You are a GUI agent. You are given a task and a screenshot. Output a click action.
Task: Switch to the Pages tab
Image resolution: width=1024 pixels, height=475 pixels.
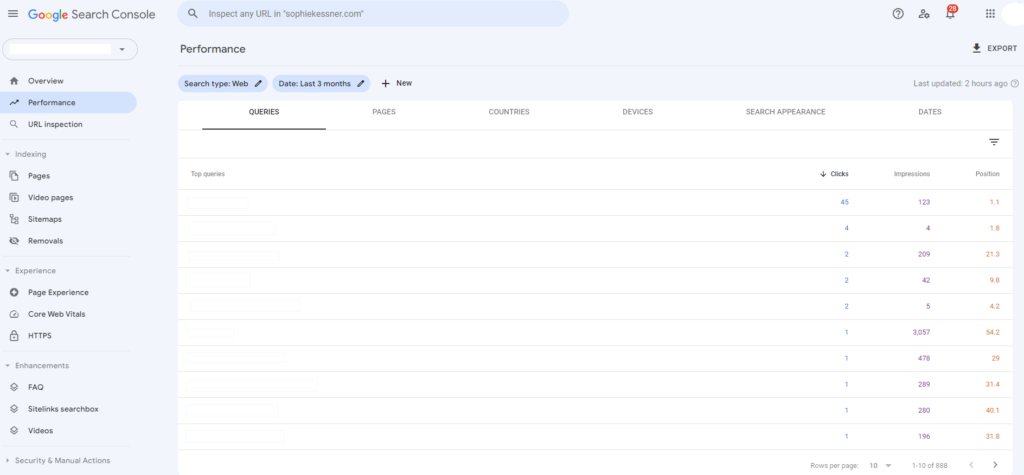pos(384,112)
